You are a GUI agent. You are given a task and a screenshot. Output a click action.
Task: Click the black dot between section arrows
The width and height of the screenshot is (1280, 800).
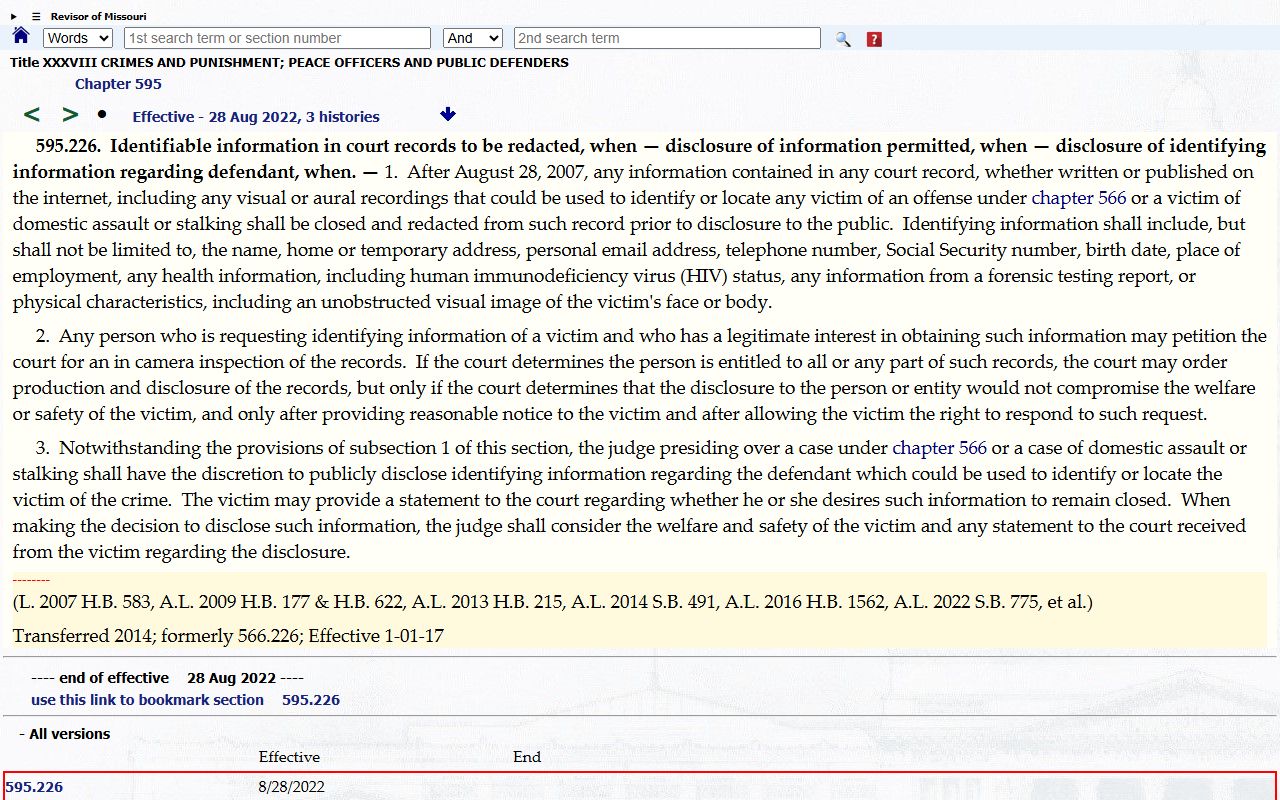click(x=102, y=114)
